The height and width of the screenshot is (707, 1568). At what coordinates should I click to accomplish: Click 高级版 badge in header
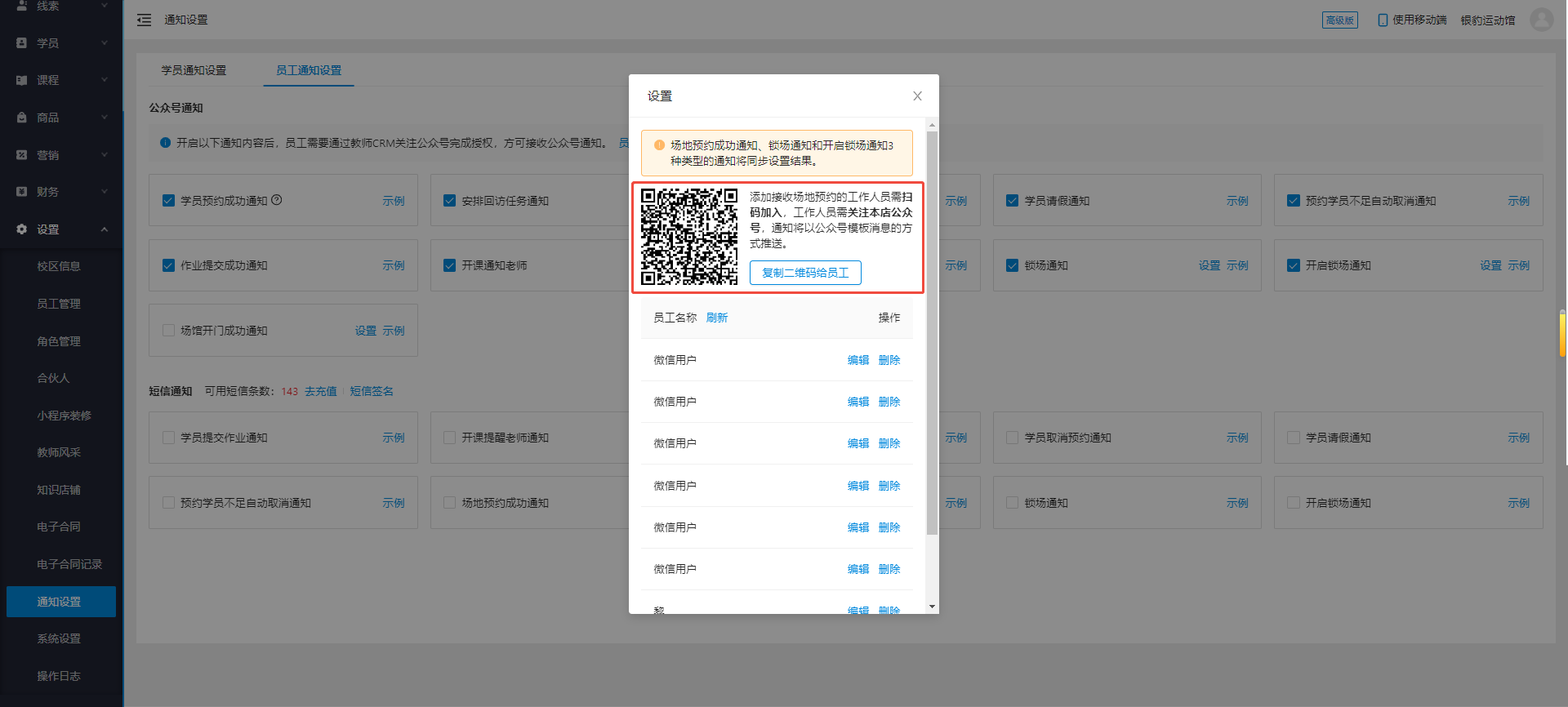click(1340, 20)
